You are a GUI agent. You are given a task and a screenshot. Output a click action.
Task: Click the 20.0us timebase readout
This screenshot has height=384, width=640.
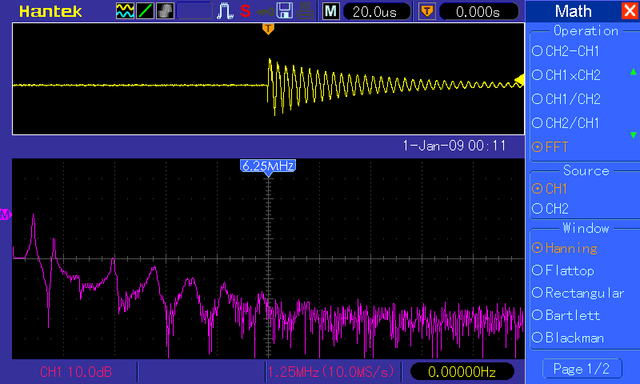(x=376, y=12)
